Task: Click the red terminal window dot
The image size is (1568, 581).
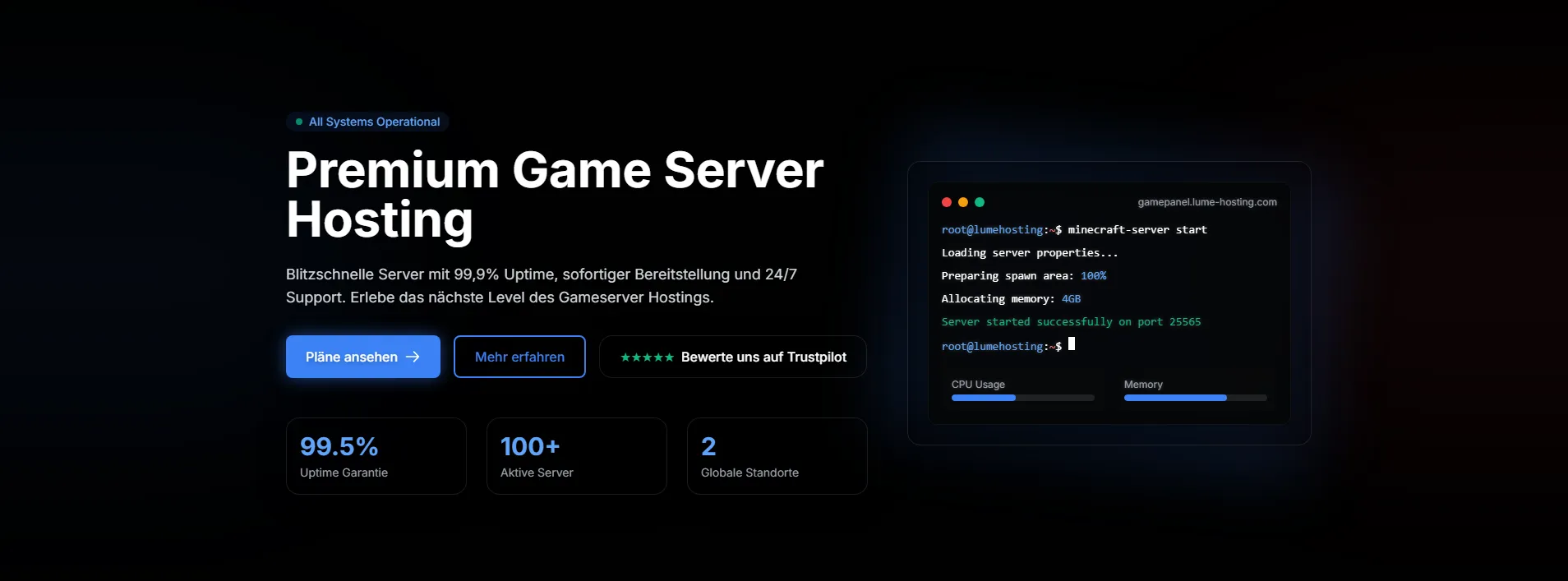Action: click(947, 202)
